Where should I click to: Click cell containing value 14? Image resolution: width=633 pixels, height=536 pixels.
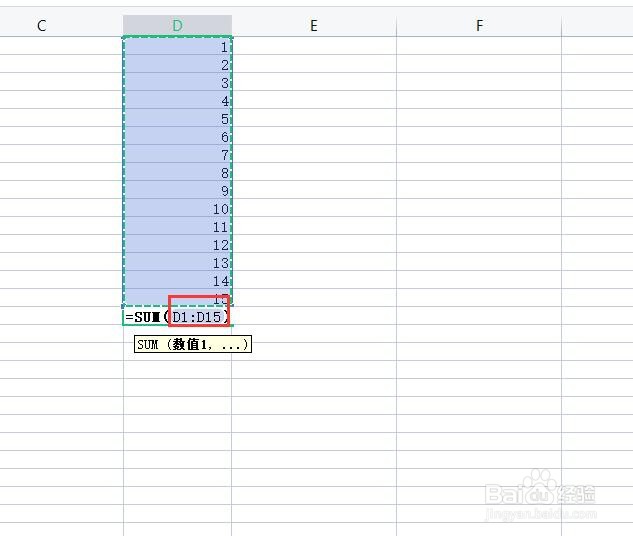(177, 280)
